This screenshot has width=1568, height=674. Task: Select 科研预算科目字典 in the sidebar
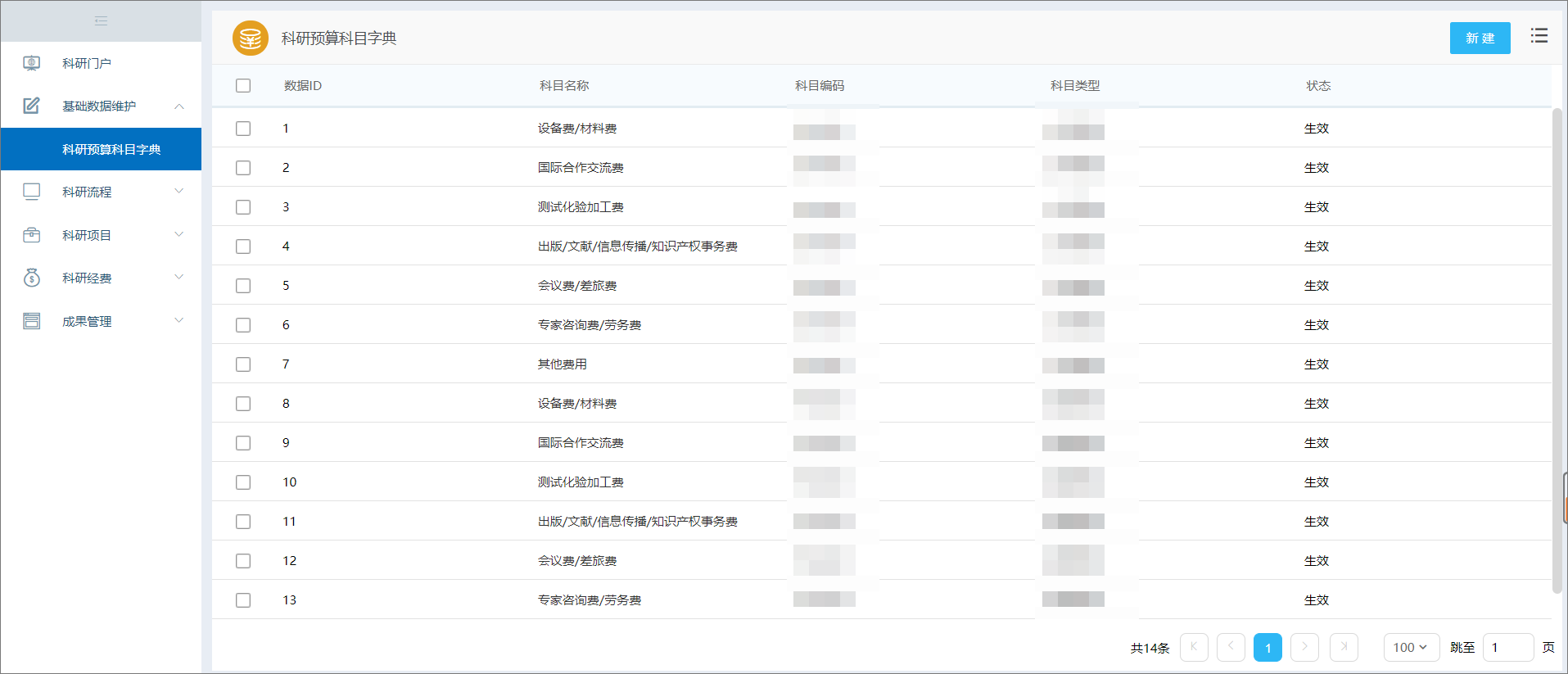tap(111, 149)
